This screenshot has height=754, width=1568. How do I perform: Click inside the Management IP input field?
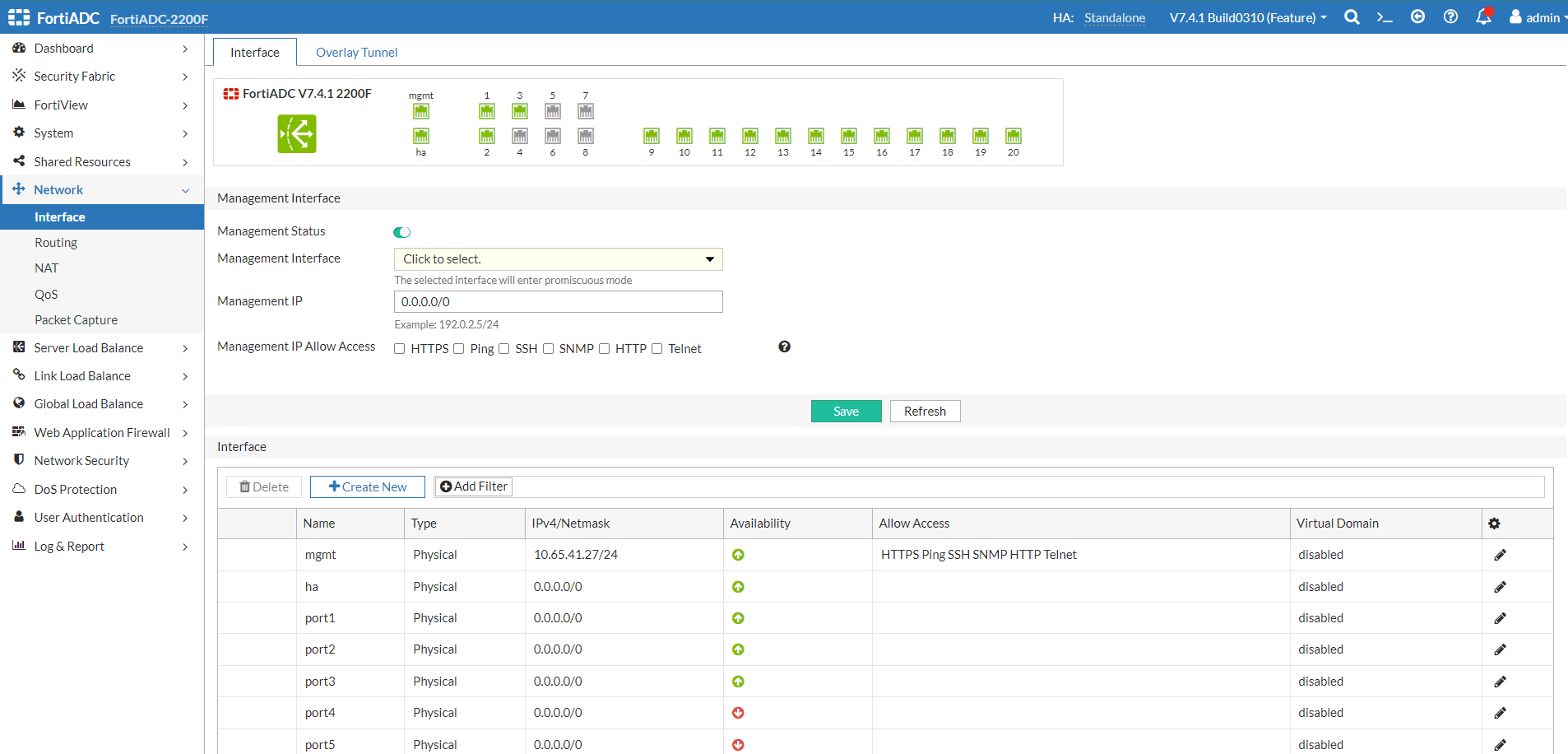click(558, 301)
